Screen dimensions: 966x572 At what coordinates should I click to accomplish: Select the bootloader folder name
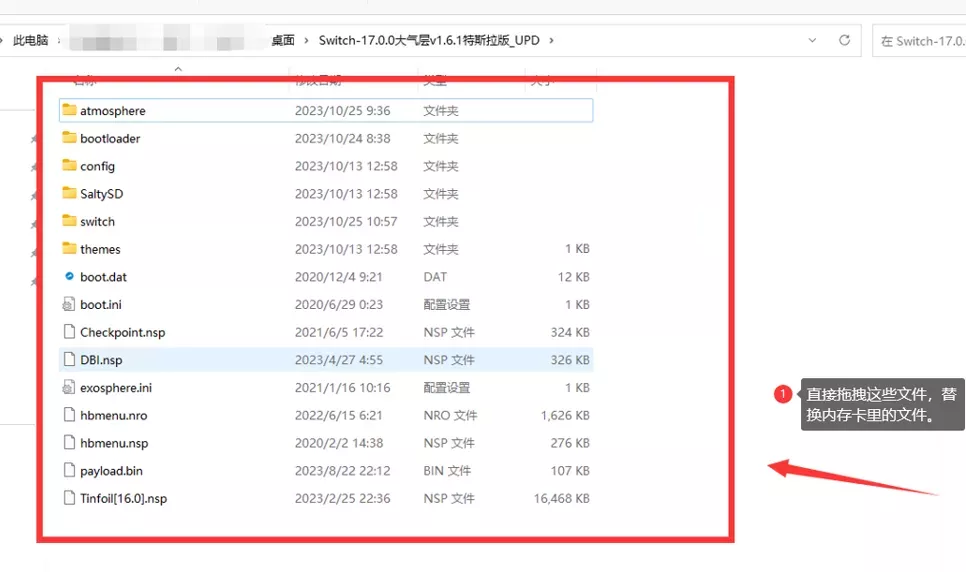point(110,139)
